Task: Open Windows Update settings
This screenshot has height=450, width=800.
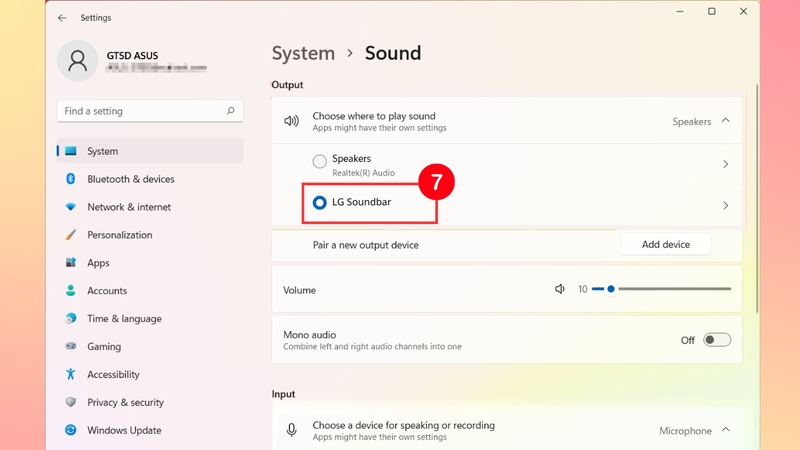Action: pos(150,430)
